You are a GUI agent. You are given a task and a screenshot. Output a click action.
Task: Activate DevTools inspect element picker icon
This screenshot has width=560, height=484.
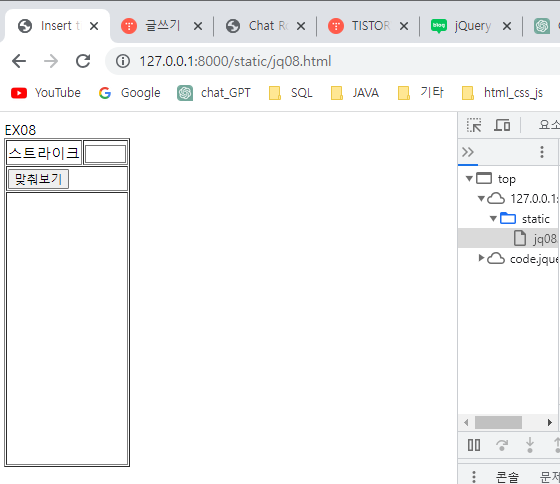click(474, 125)
